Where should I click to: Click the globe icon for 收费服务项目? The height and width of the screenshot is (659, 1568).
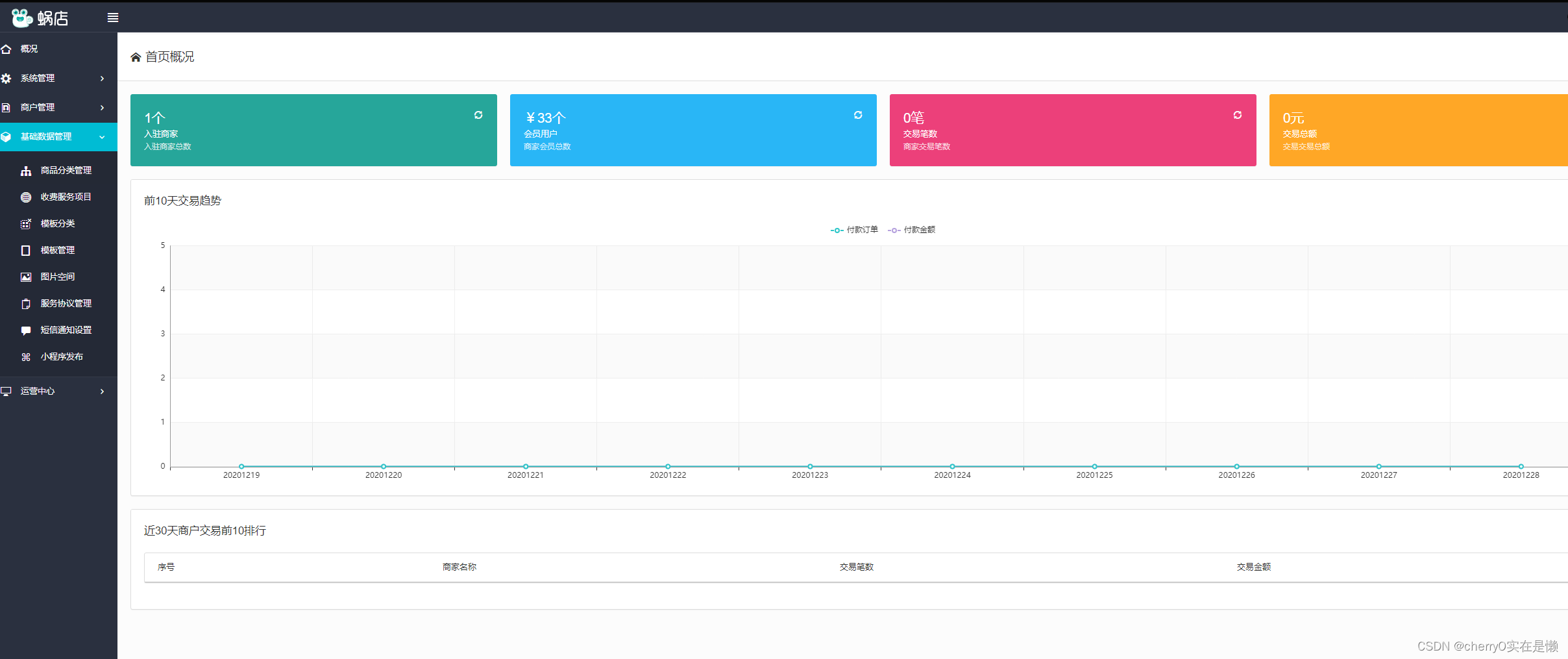tap(26, 197)
